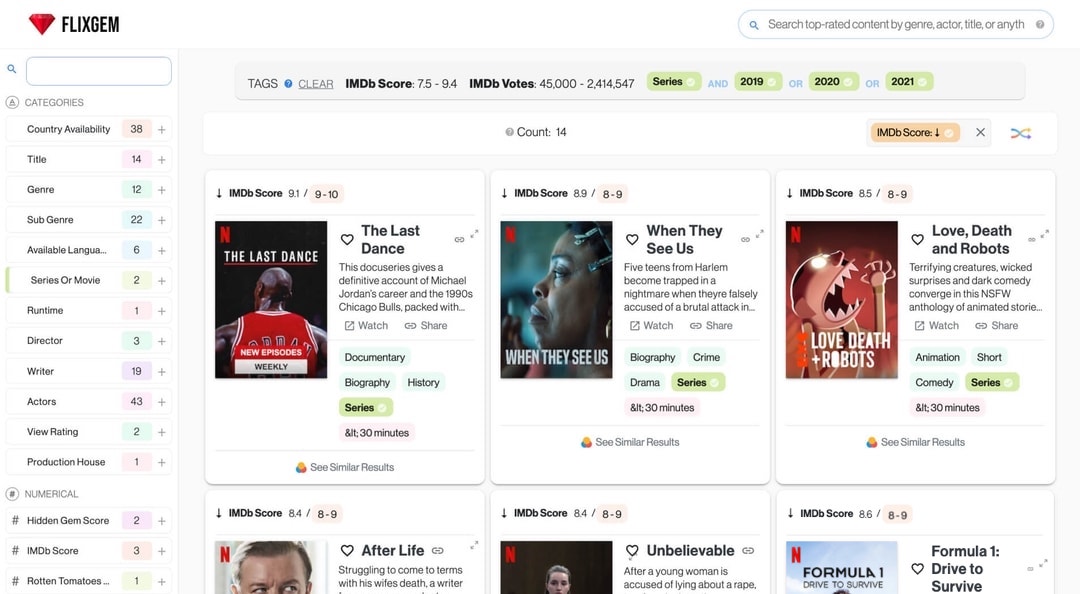Toggle Series tag on Love, Death and Robots
Image resolution: width=1080 pixels, height=594 pixels.
pos(992,382)
